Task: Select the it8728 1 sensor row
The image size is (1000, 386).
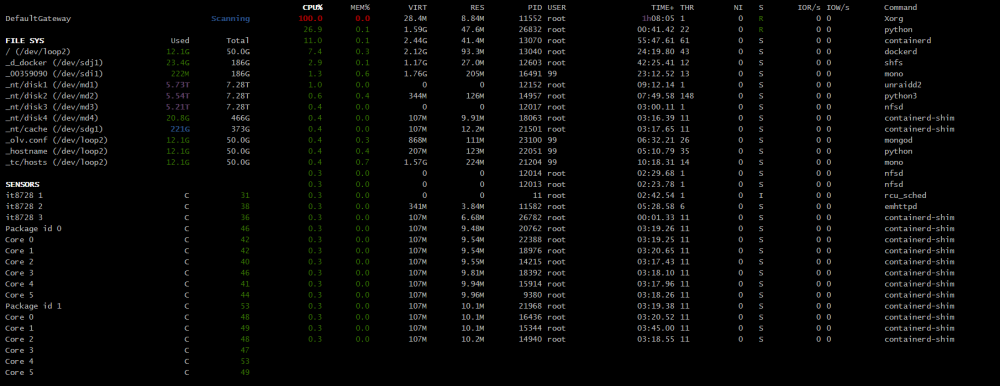Action: coord(128,195)
